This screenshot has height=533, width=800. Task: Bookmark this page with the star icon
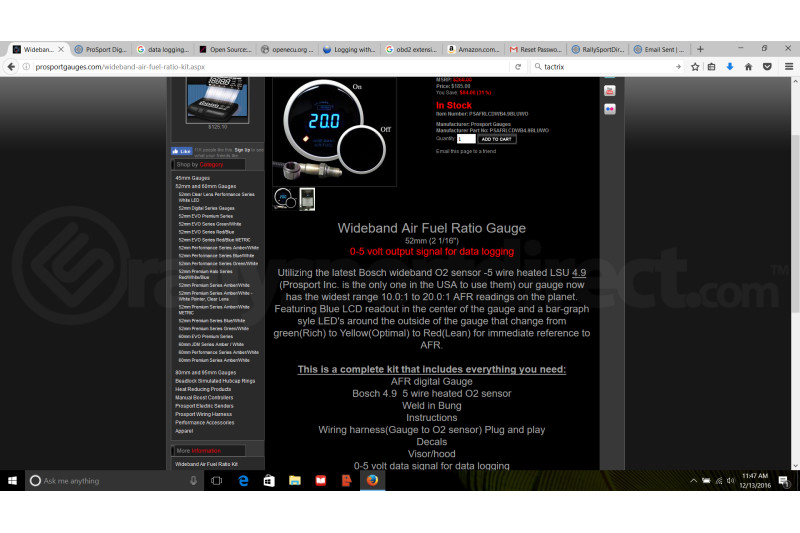695,67
